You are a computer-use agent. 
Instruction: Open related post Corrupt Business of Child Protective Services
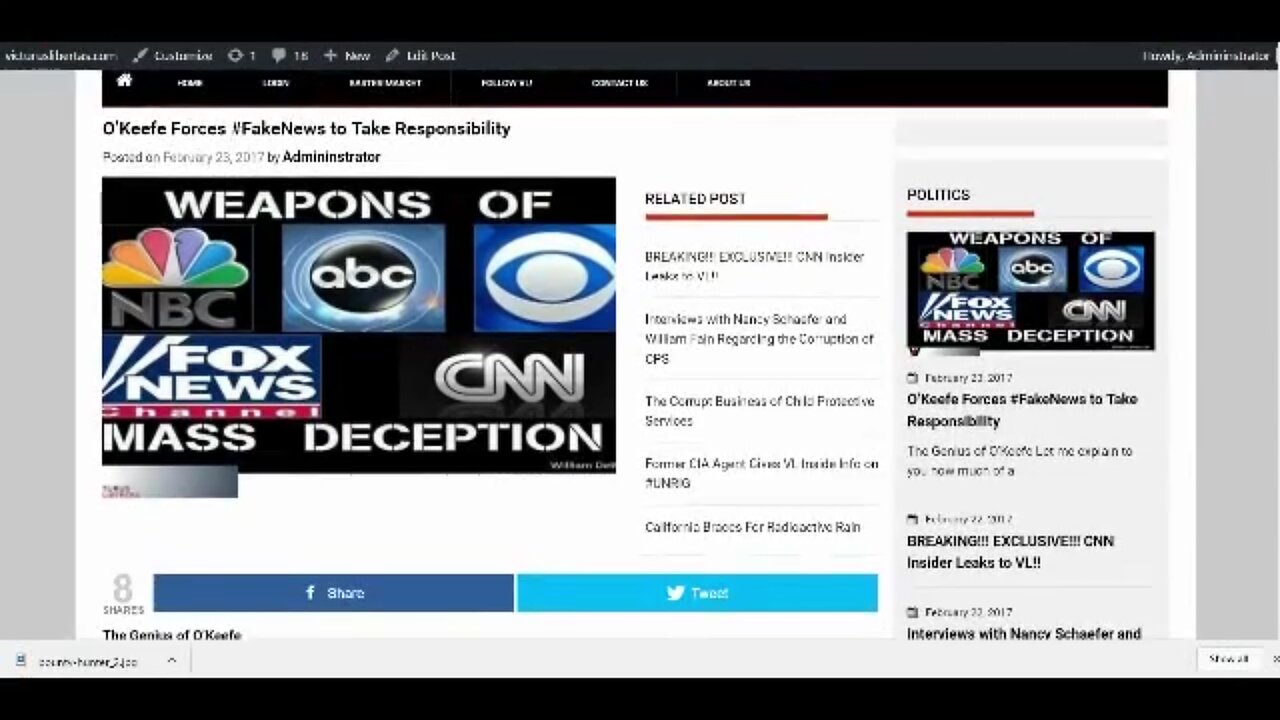click(x=759, y=411)
